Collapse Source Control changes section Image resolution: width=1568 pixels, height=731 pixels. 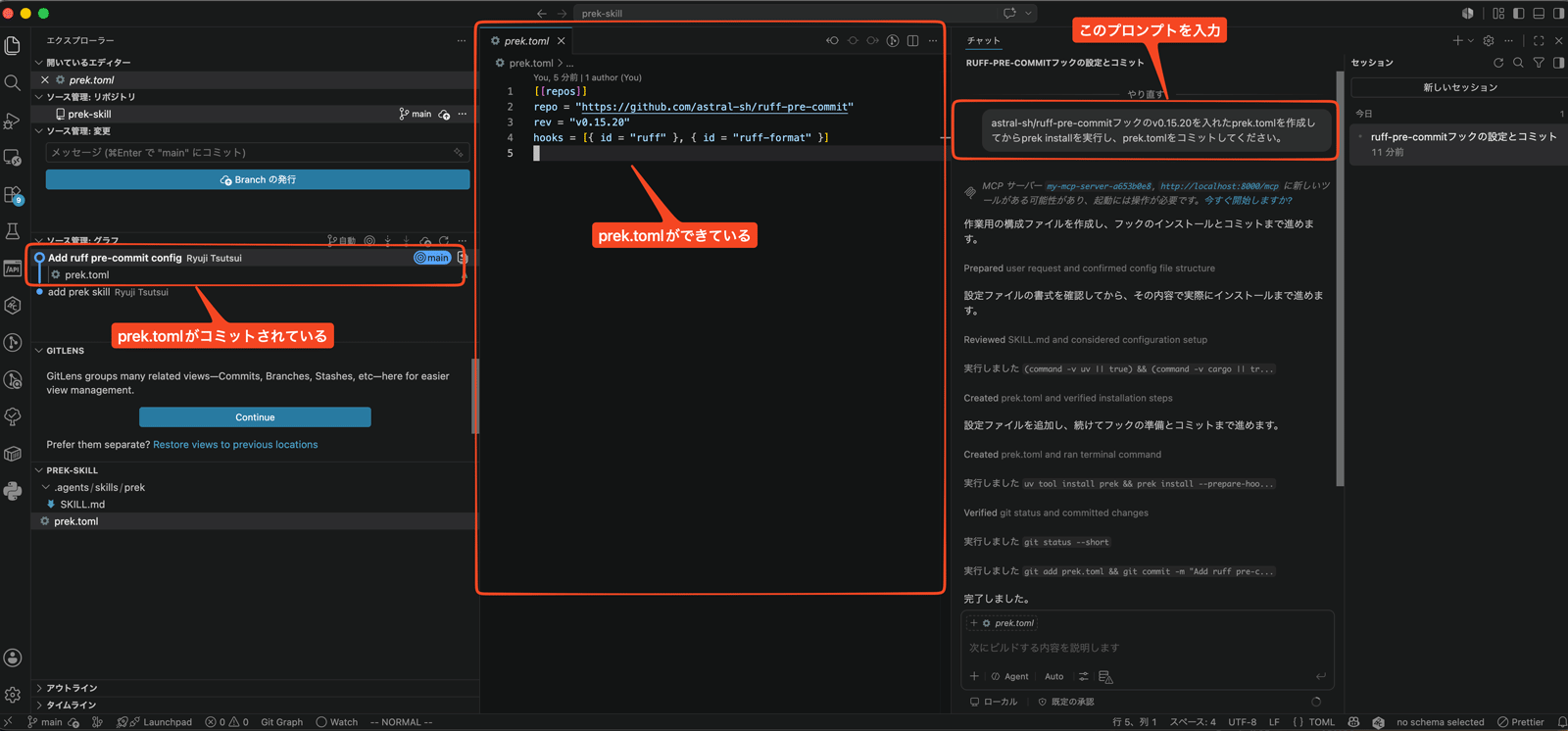tap(39, 131)
